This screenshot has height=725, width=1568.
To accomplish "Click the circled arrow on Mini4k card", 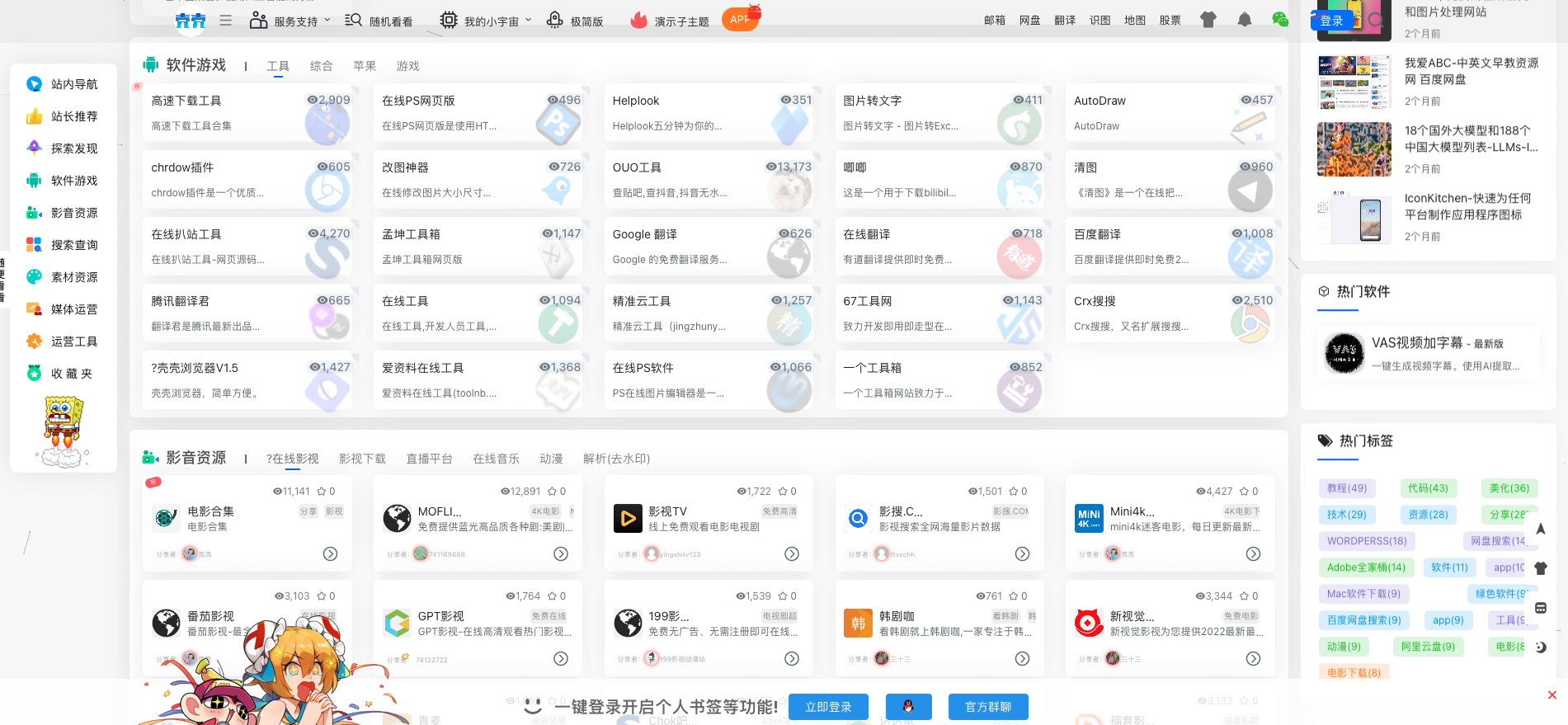I will [x=1253, y=554].
